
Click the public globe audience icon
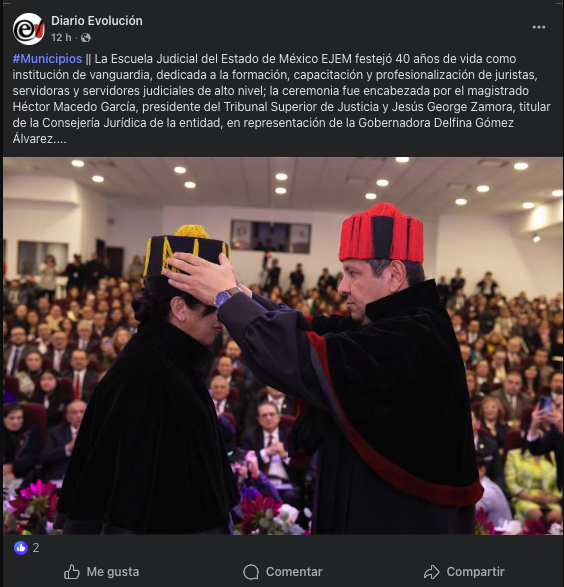[x=86, y=38]
